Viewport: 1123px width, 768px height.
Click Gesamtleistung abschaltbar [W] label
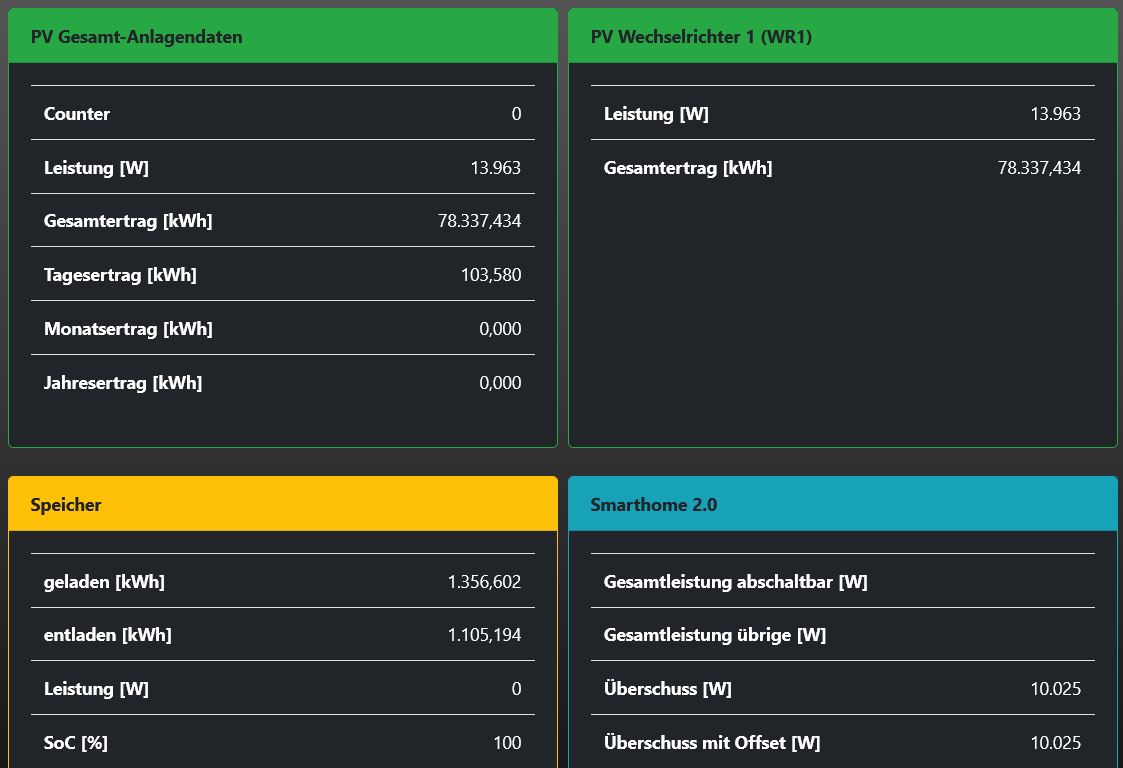pos(735,582)
